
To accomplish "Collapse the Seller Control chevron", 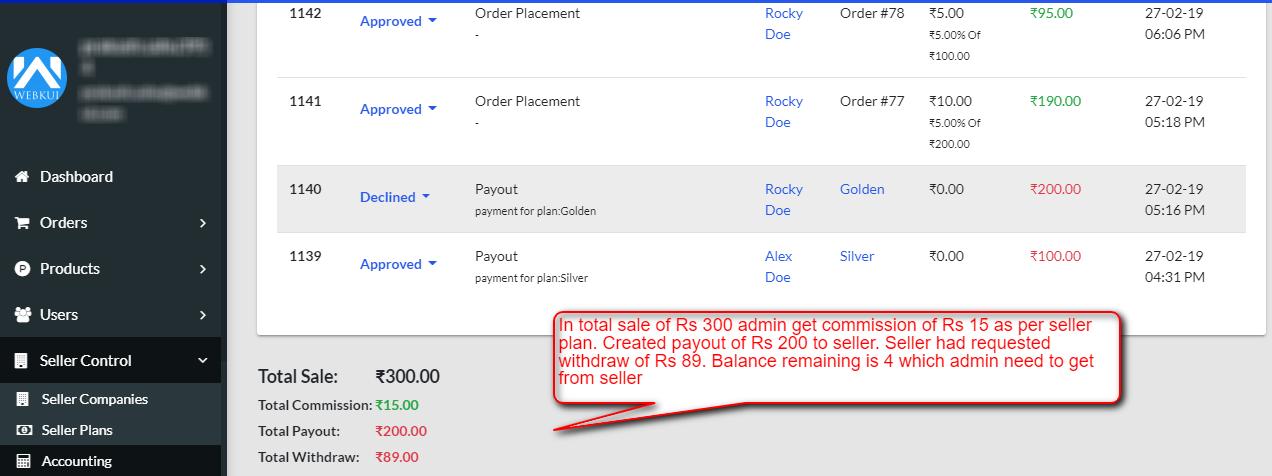I will [203, 361].
